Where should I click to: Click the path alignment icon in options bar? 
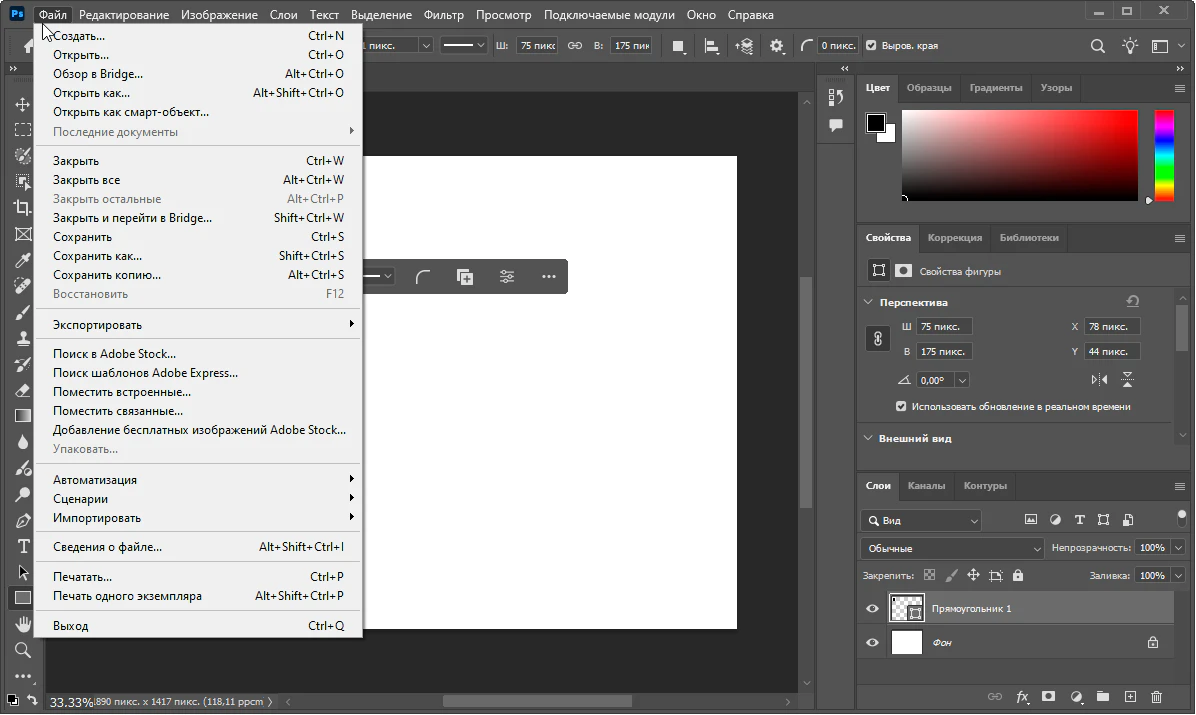pyautogui.click(x=711, y=46)
